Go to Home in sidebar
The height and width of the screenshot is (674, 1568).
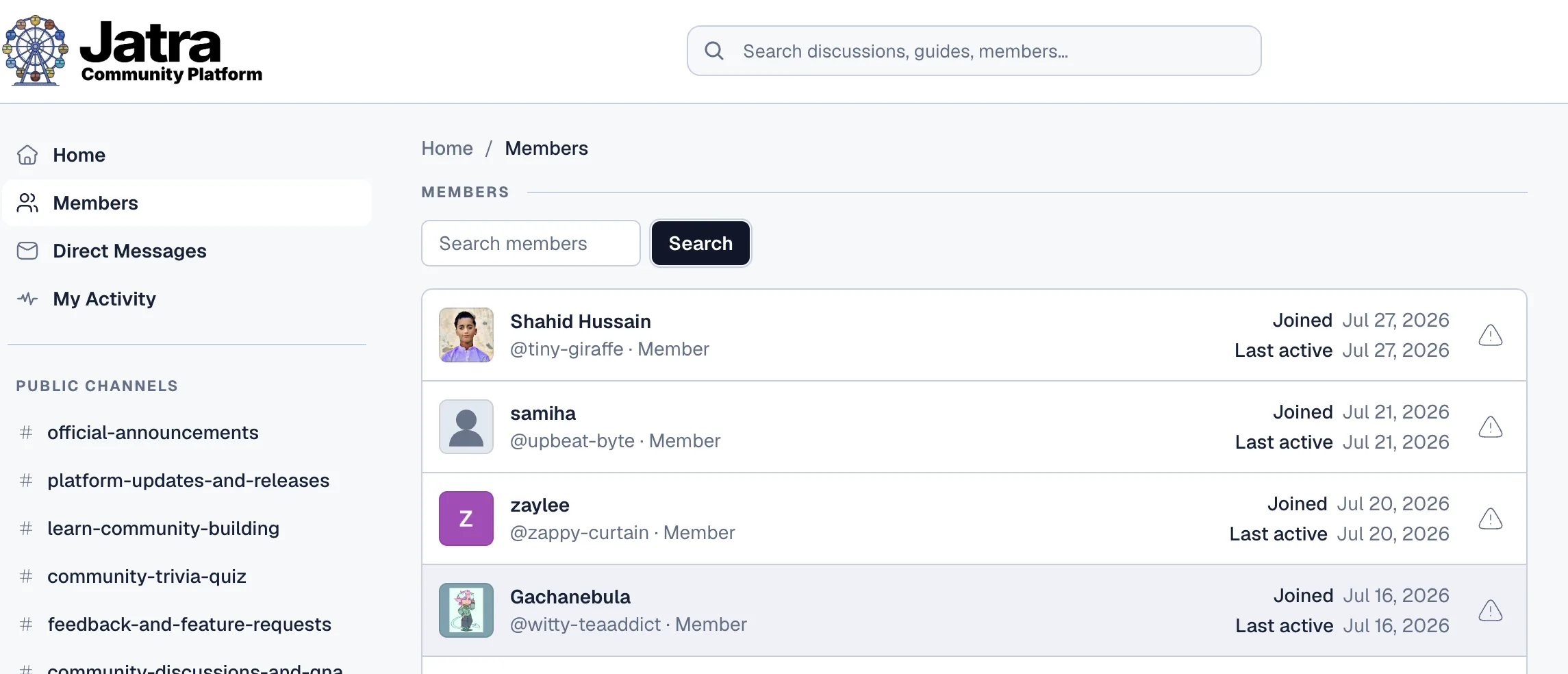187,155
